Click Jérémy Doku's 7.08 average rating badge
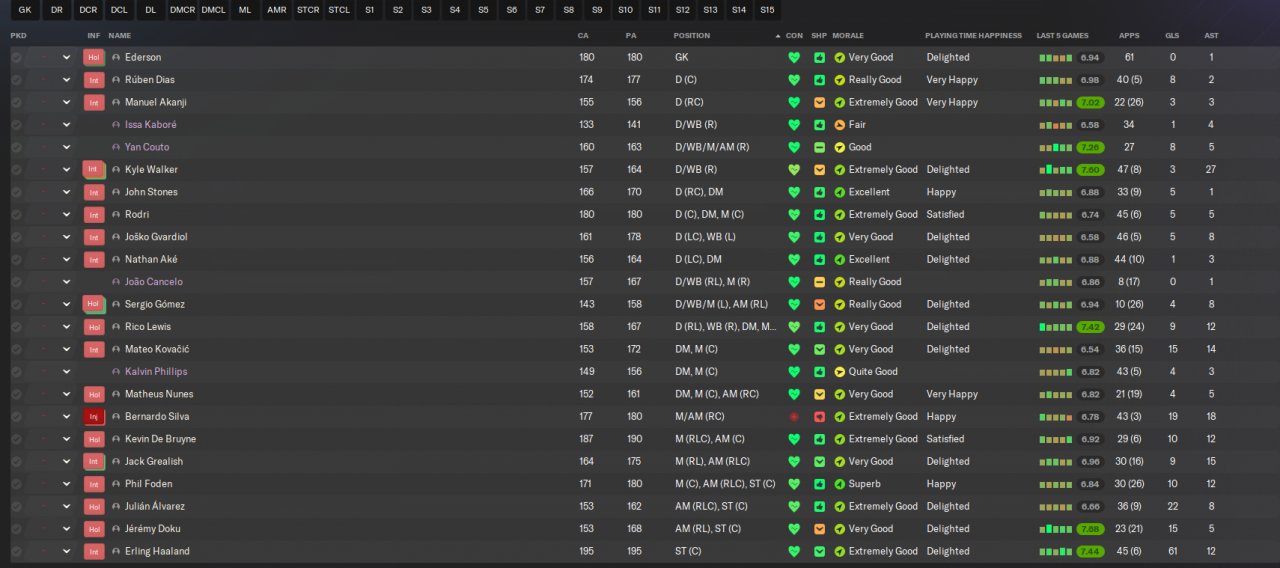 [x=1091, y=529]
